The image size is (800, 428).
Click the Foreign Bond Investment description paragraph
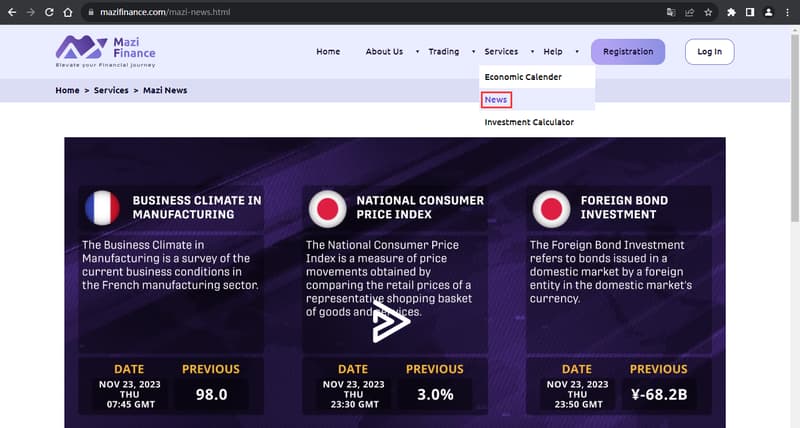click(611, 272)
